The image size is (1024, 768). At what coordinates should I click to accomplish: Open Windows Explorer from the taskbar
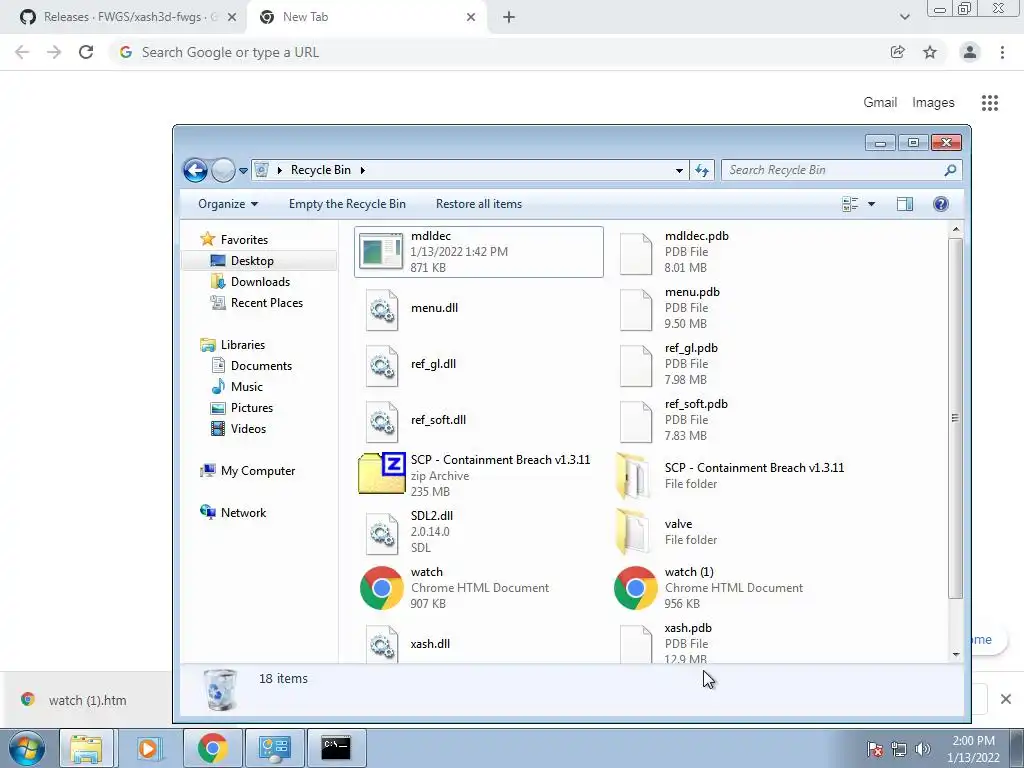(x=86, y=748)
